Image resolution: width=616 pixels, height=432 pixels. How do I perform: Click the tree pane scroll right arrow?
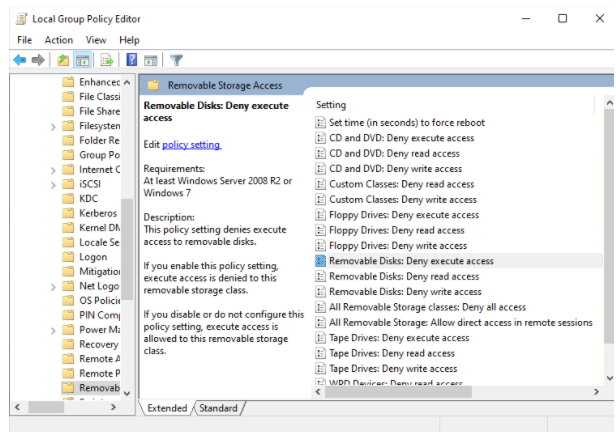113,407
